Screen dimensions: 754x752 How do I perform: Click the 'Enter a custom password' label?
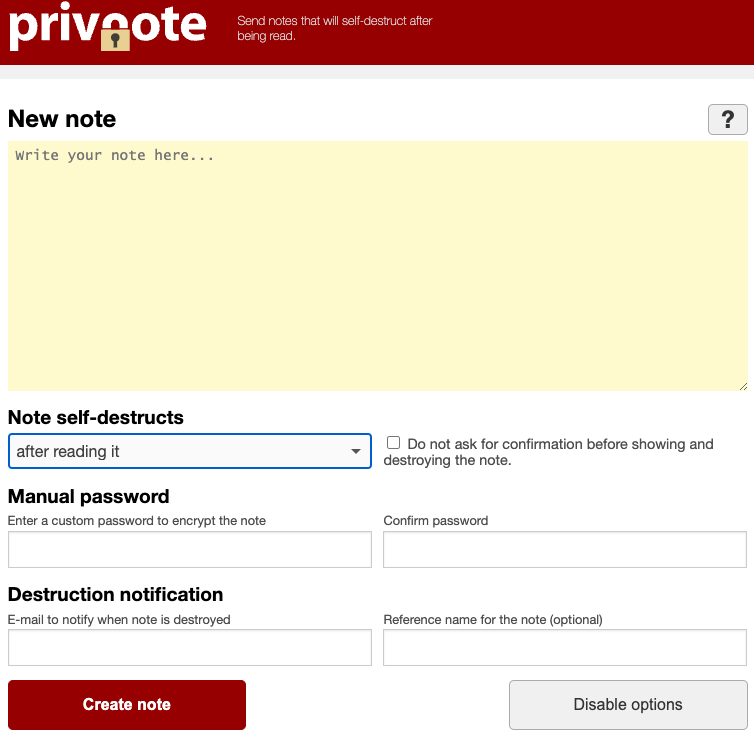pyautogui.click(x=137, y=520)
